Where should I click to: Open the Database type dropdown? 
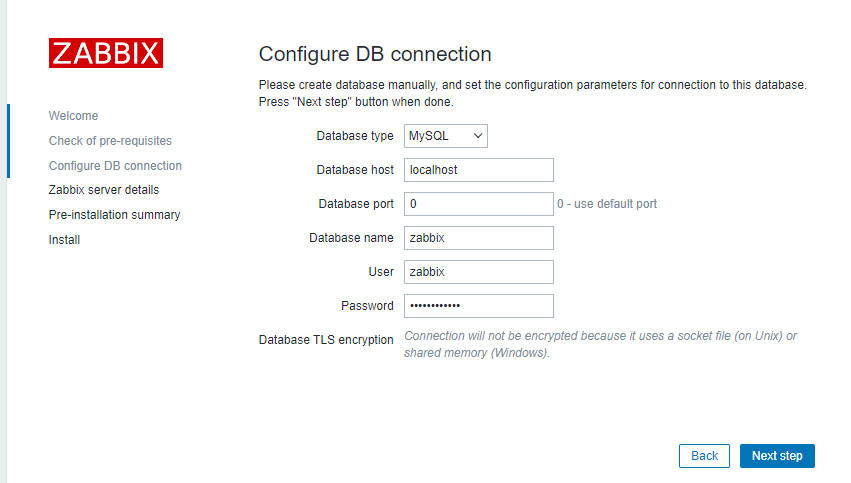(445, 136)
